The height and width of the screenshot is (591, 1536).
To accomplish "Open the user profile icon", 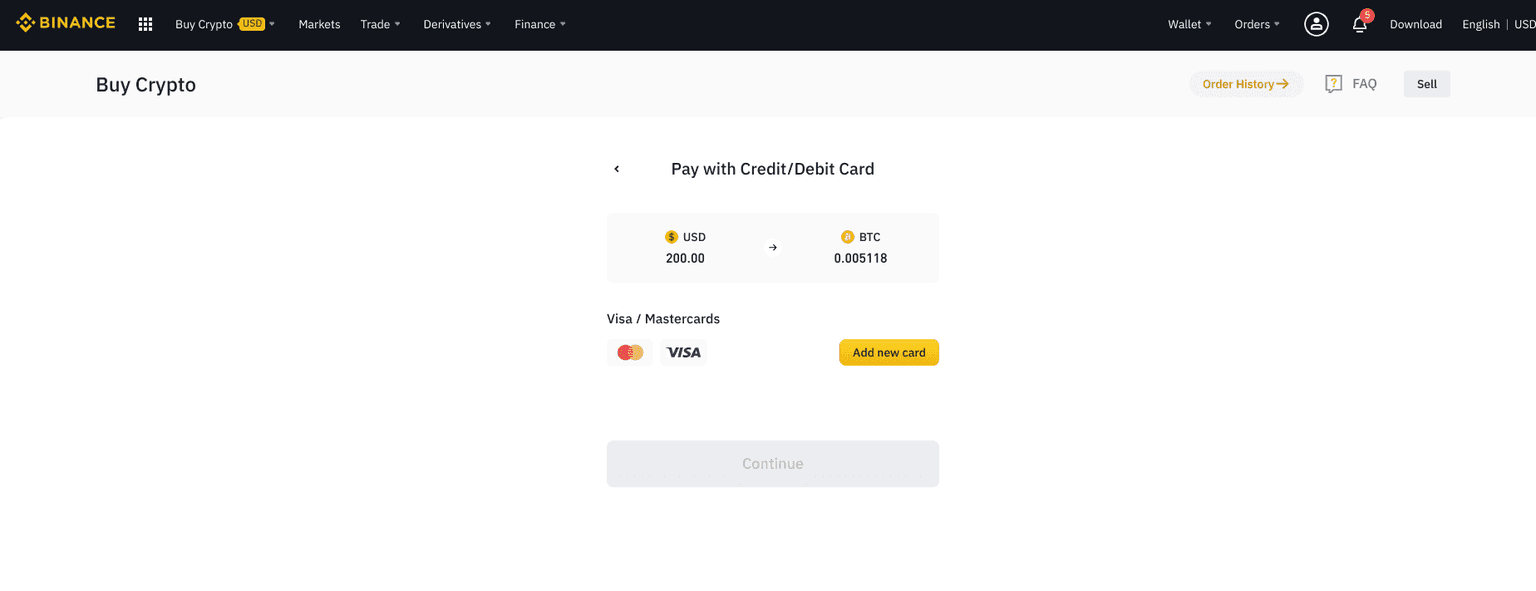I will point(1316,24).
